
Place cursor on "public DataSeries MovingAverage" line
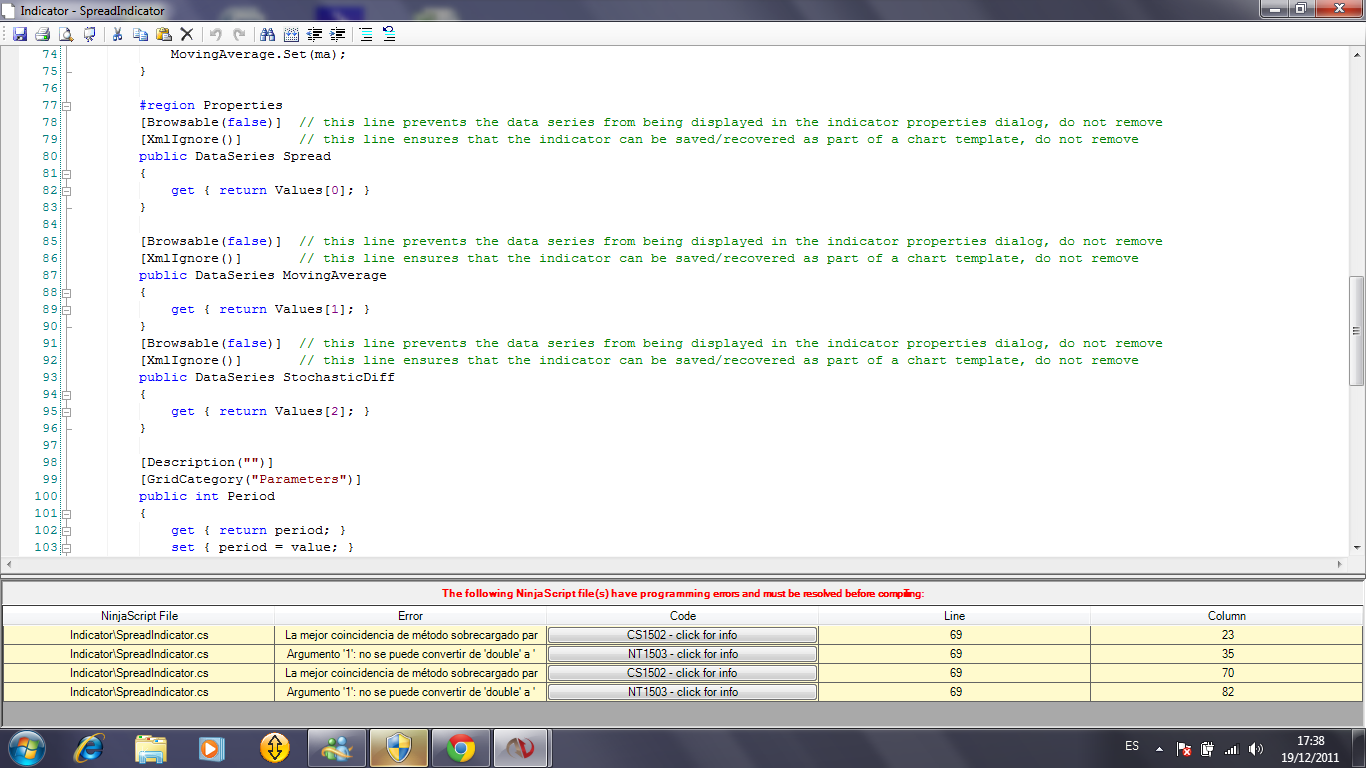pos(263,275)
